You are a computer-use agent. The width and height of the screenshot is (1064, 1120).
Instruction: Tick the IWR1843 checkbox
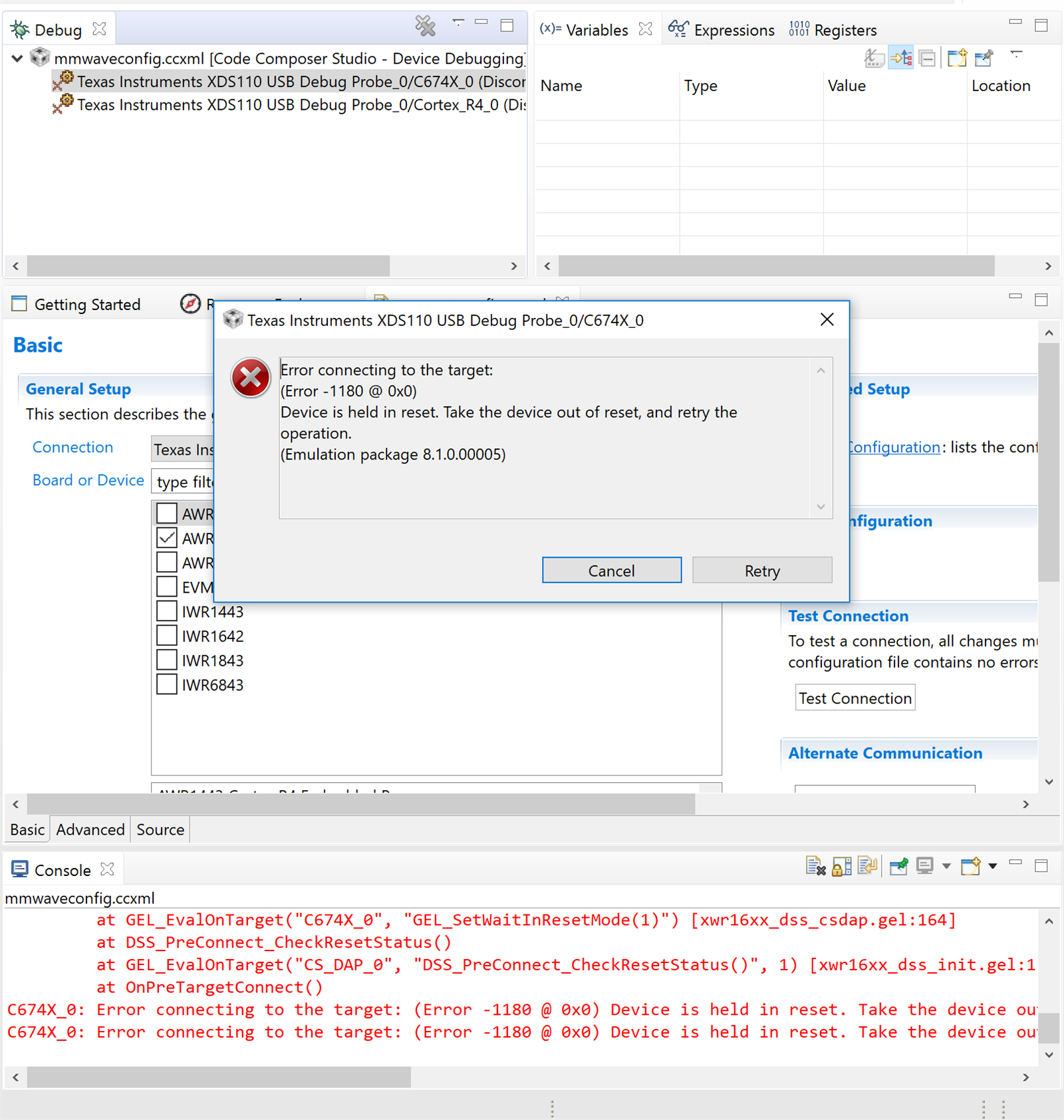pyautogui.click(x=166, y=660)
